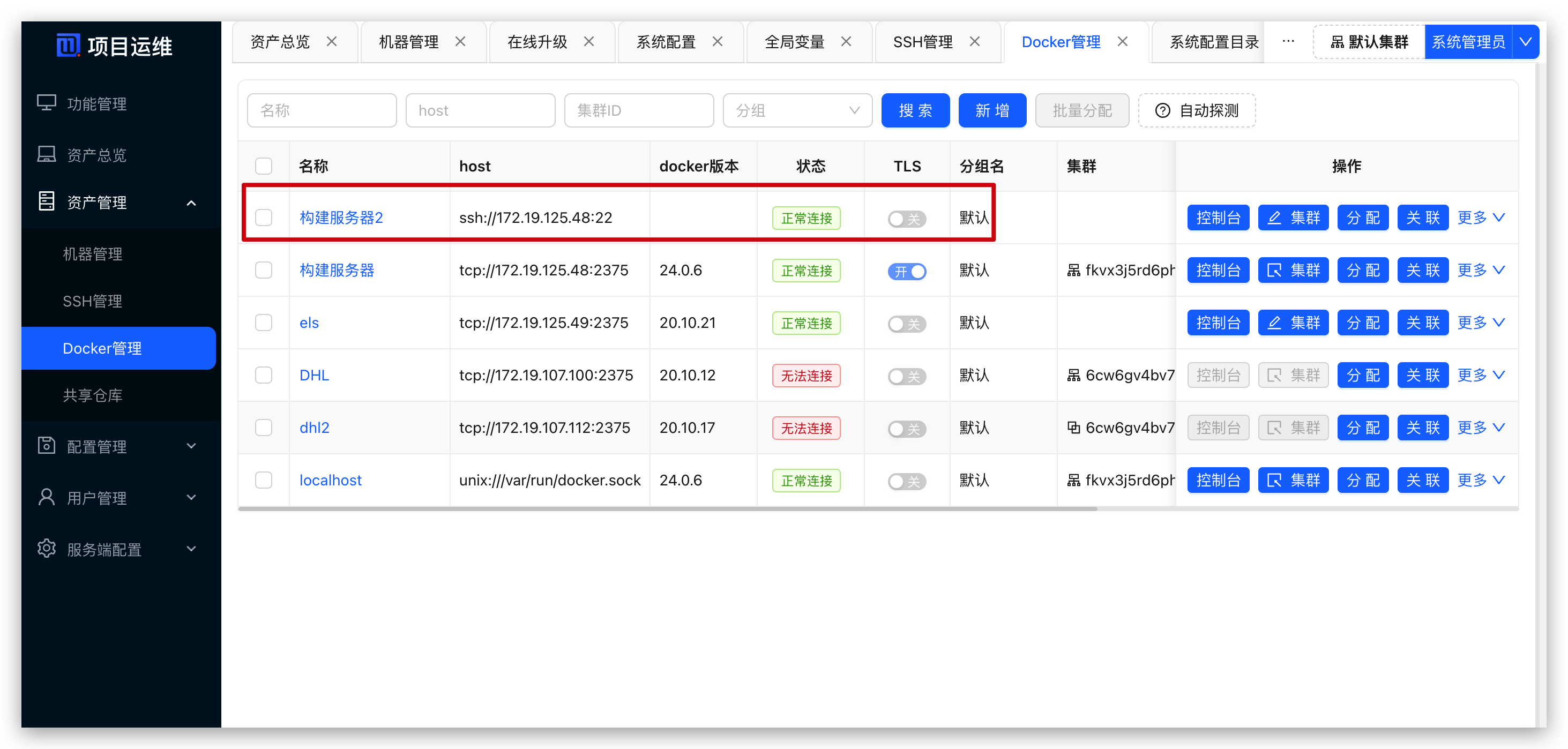Open the 构建服务器2 name link
This screenshot has height=749, width=1568.
pos(341,218)
